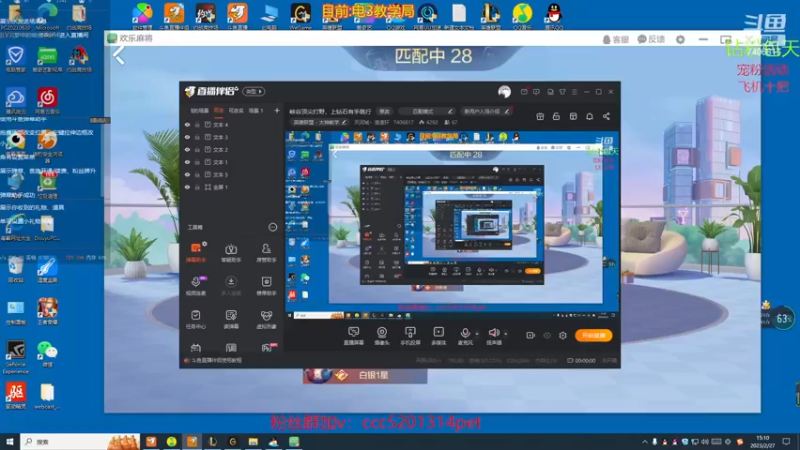The image size is (800, 450).
Task: Open the user avatar in companion app
Action: tap(504, 92)
